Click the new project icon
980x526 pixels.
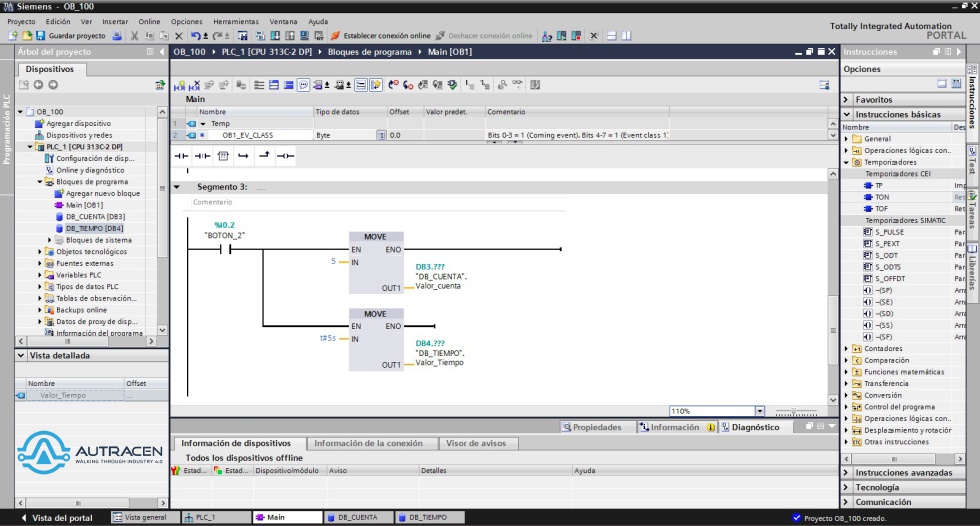[x=13, y=36]
